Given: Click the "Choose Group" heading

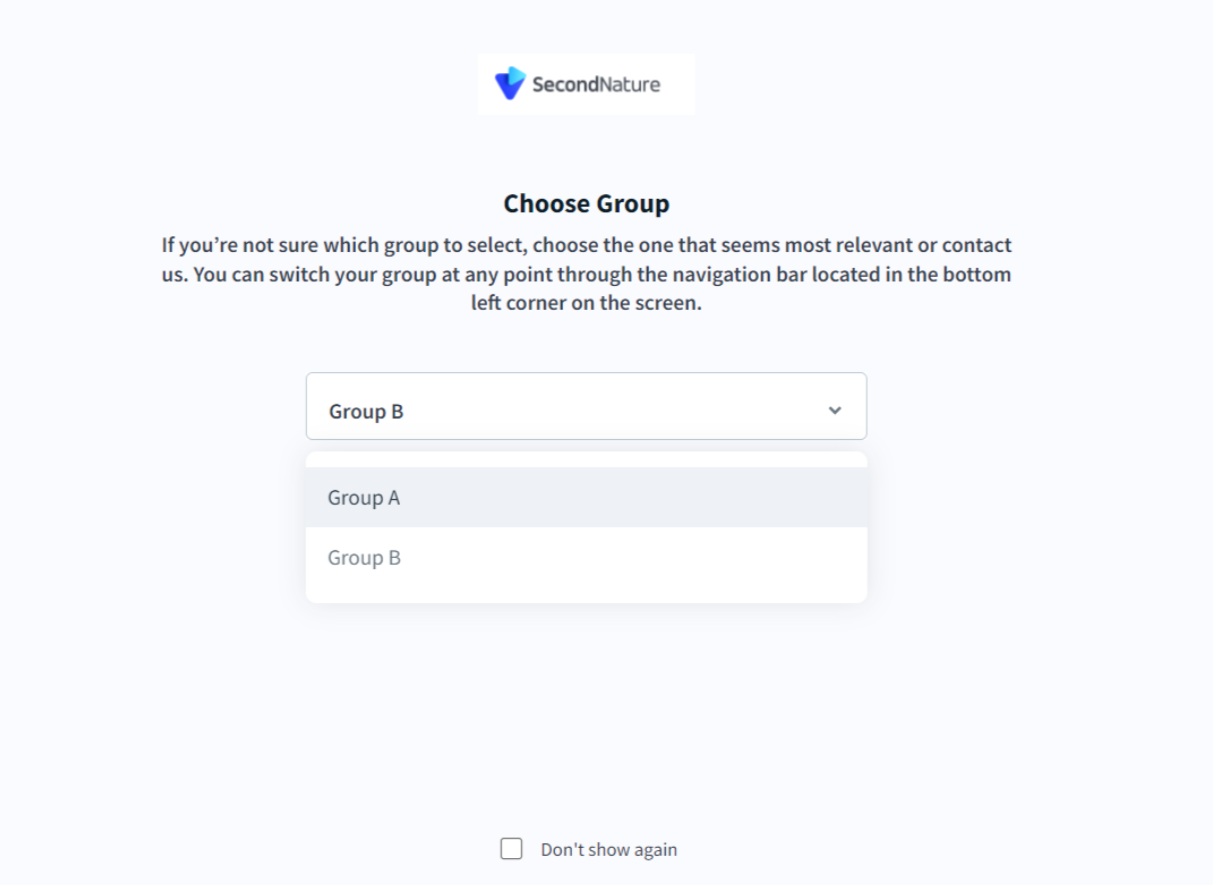Looking at the screenshot, I should (586, 204).
